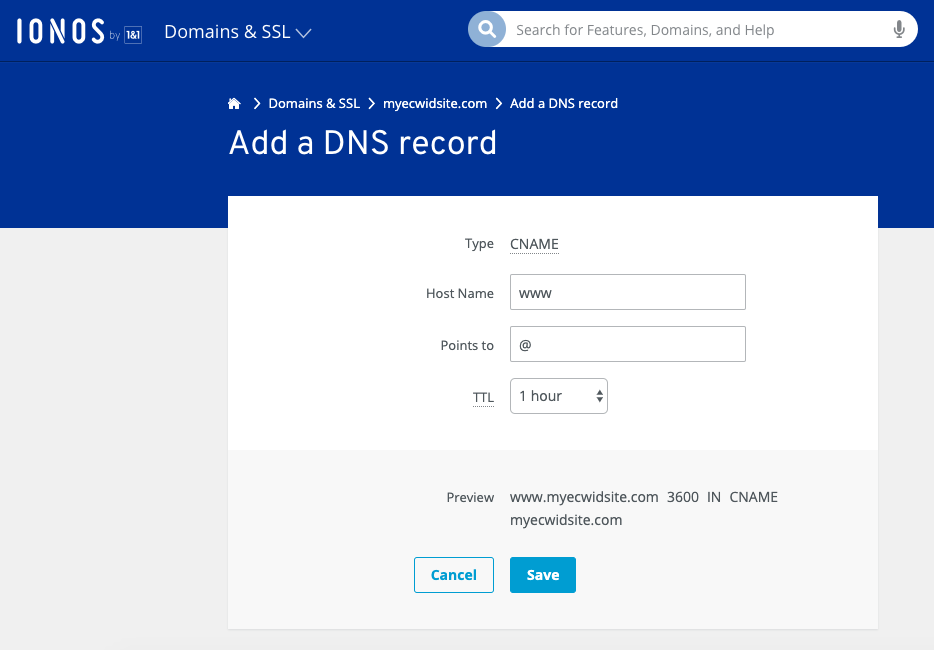The width and height of the screenshot is (934, 650).
Task: Click the TTL stepper arrows
Action: (598, 396)
